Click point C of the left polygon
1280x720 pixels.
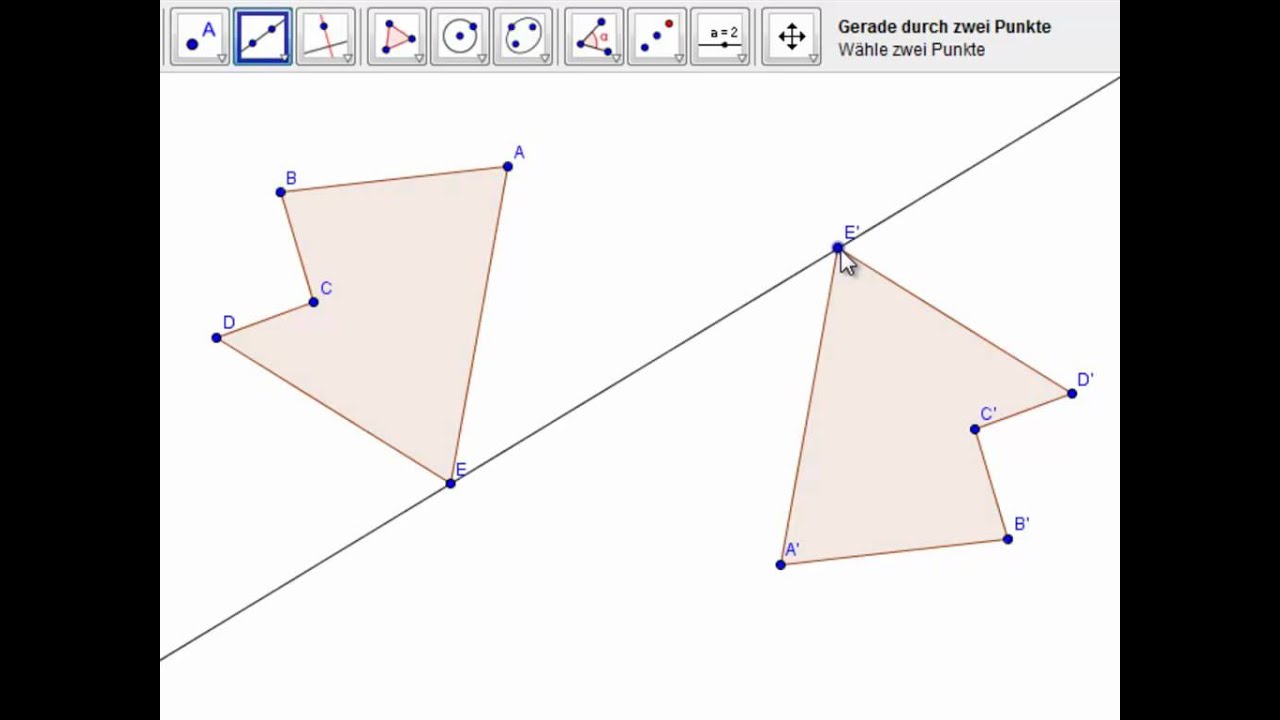coord(314,302)
